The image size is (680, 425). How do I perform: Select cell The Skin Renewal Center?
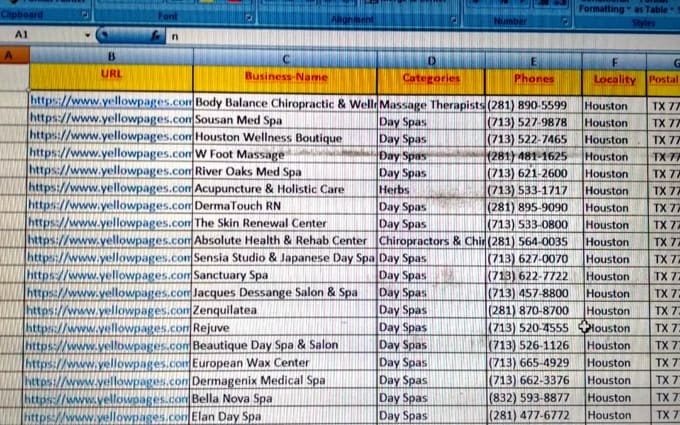pyautogui.click(x=284, y=223)
